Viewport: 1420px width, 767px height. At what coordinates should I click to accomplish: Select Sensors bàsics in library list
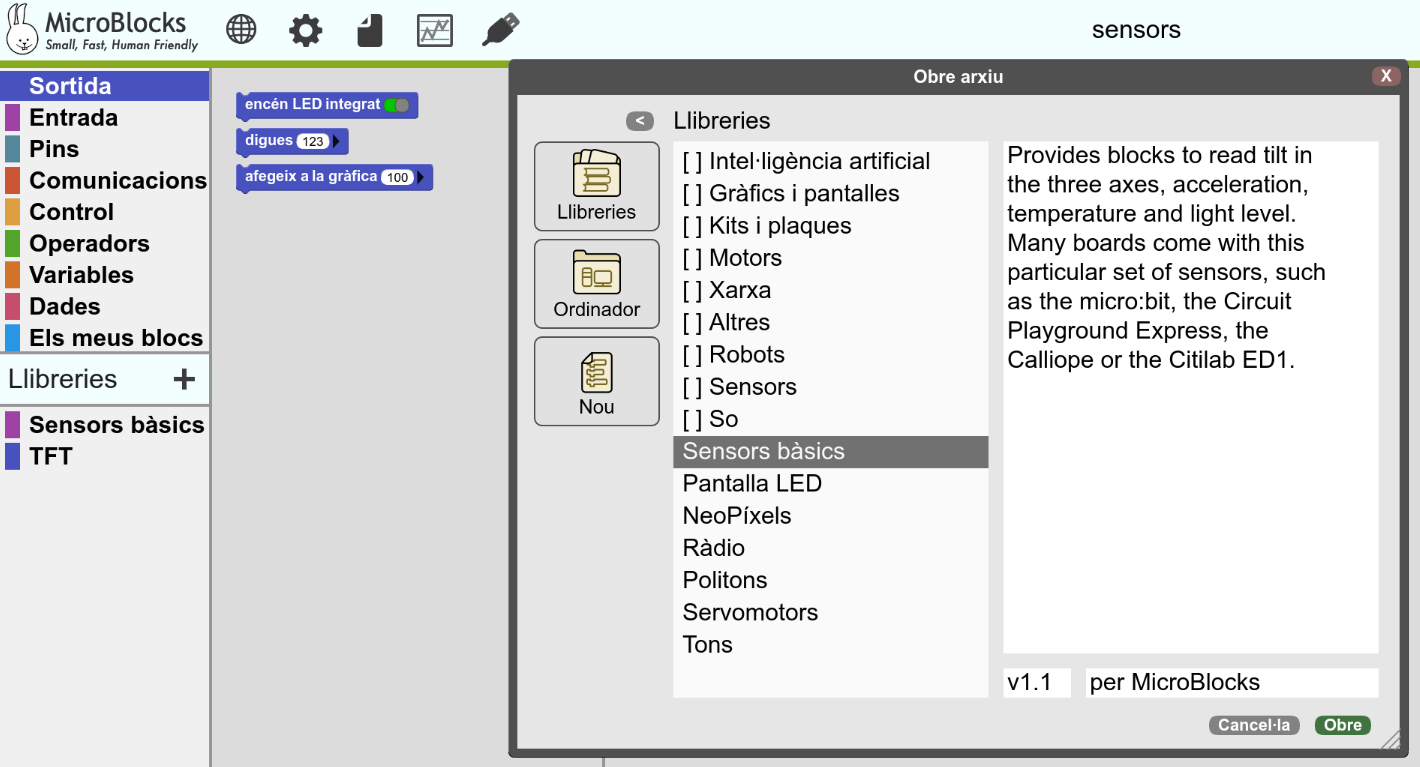tap(104, 425)
